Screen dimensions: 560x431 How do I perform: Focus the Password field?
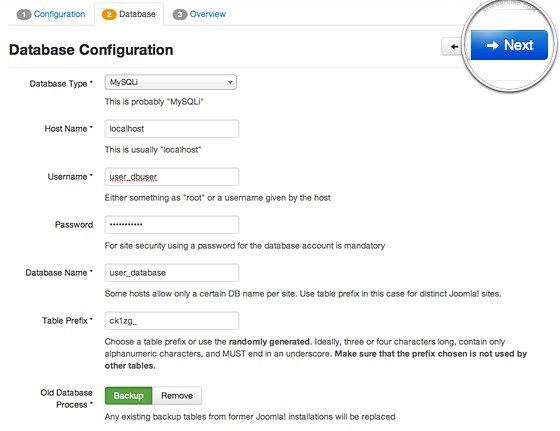[172, 225]
